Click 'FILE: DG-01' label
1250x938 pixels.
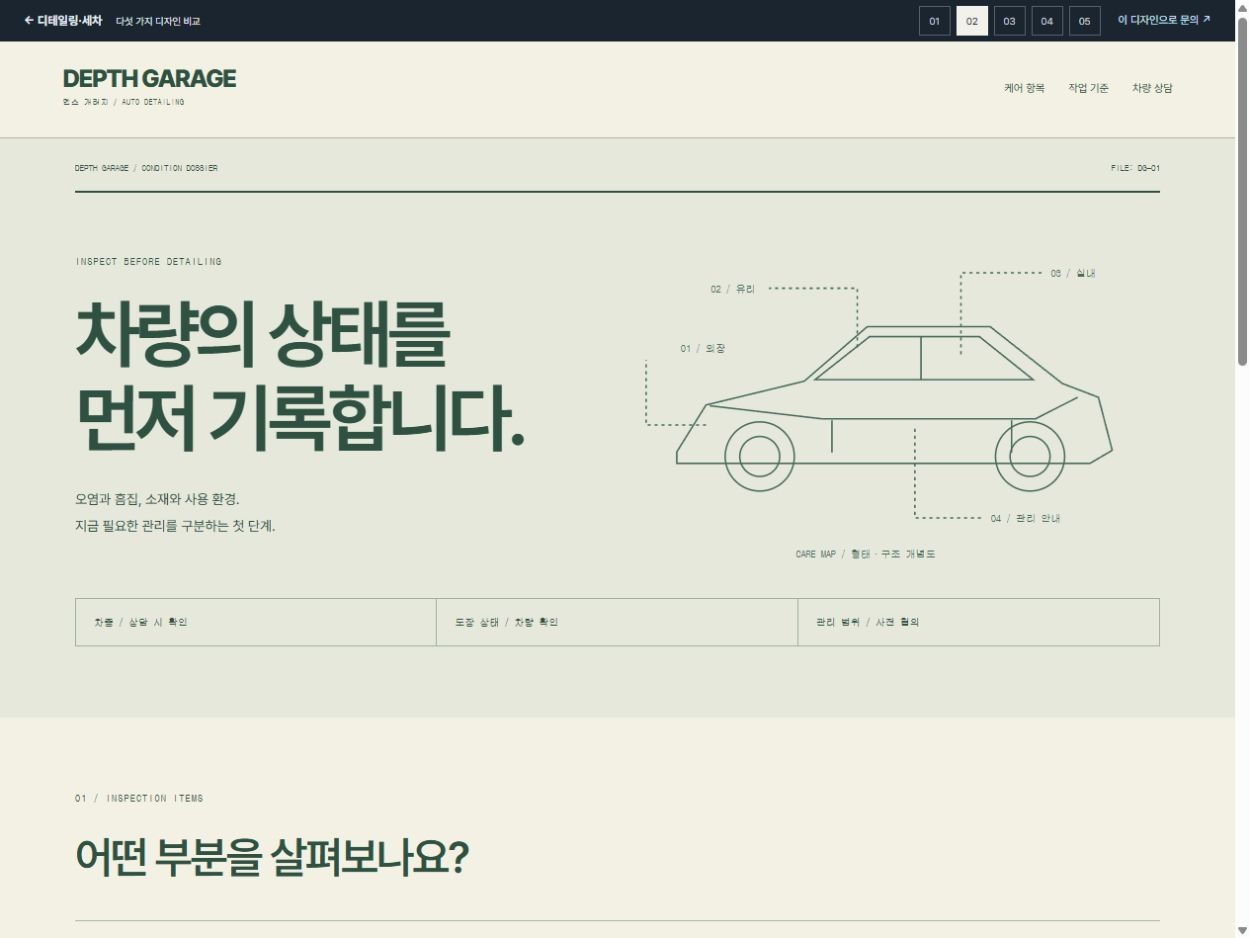click(x=1135, y=168)
